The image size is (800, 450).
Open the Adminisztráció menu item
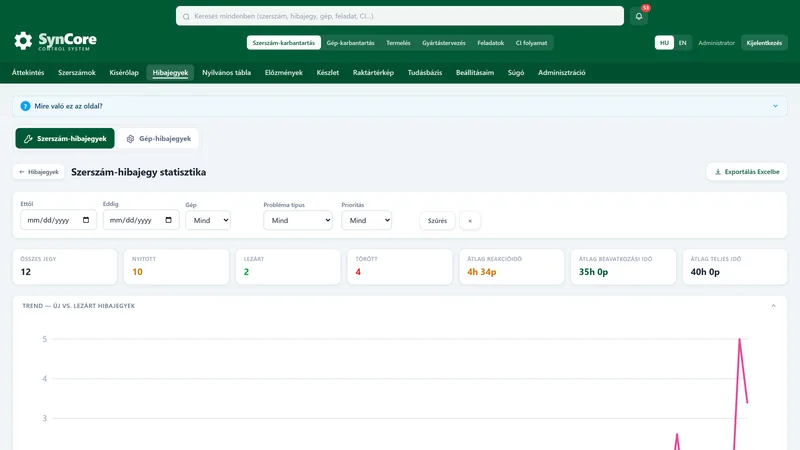[x=562, y=72]
